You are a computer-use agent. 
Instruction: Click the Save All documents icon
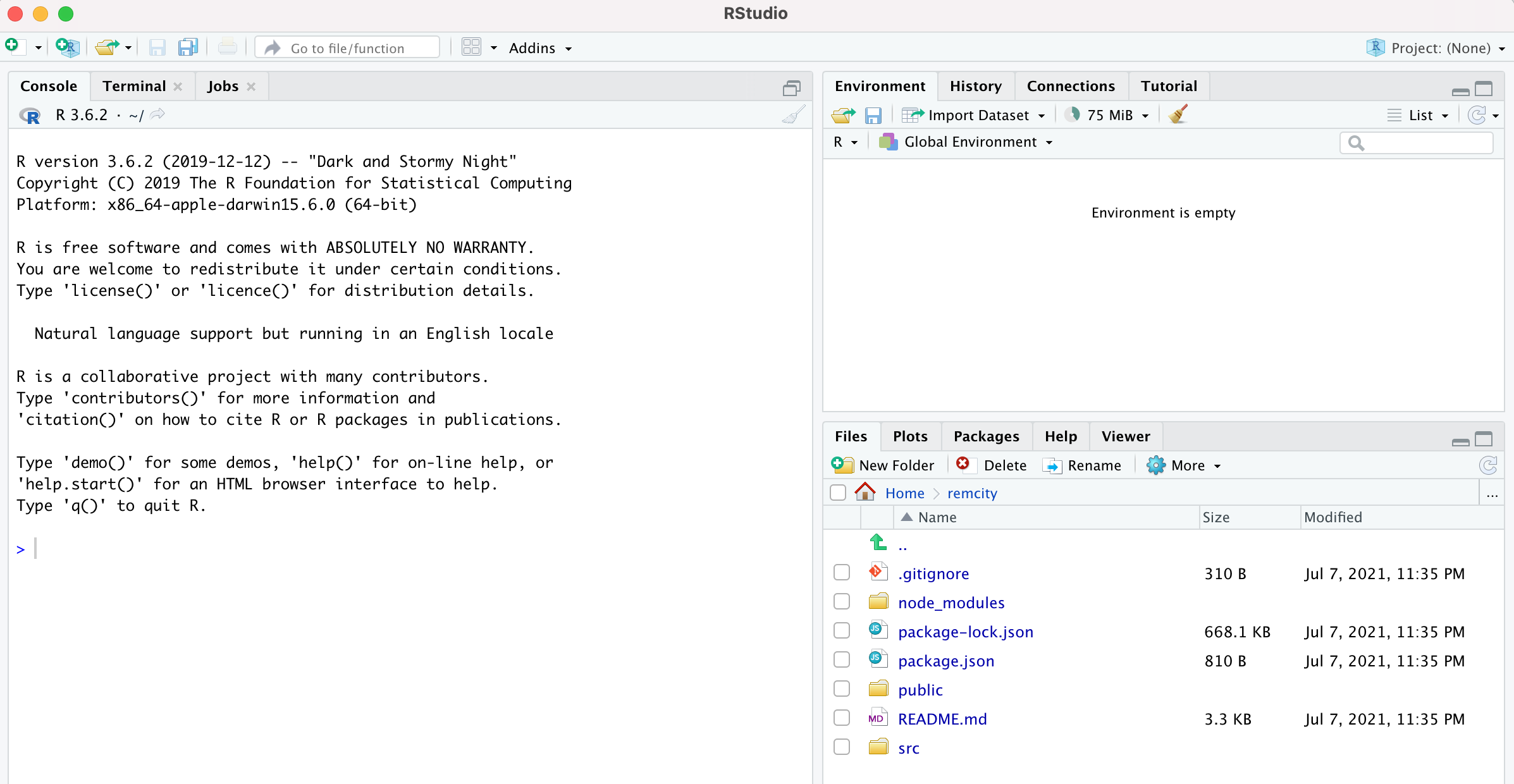coord(188,47)
